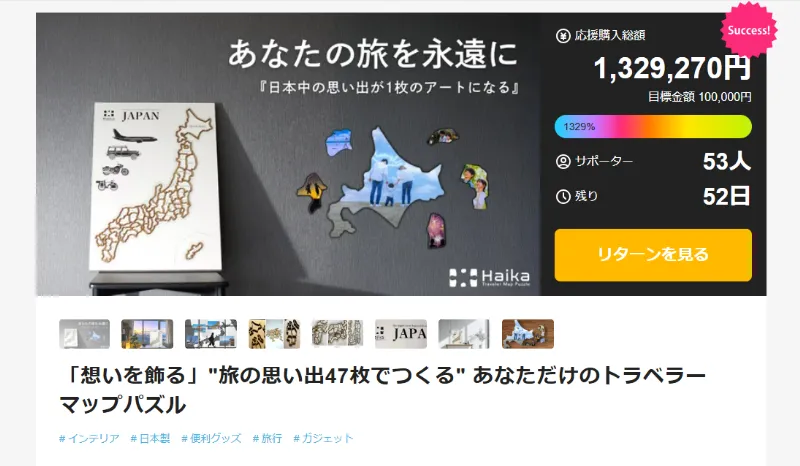Click the 1329% rainbow progress bar

click(653, 127)
